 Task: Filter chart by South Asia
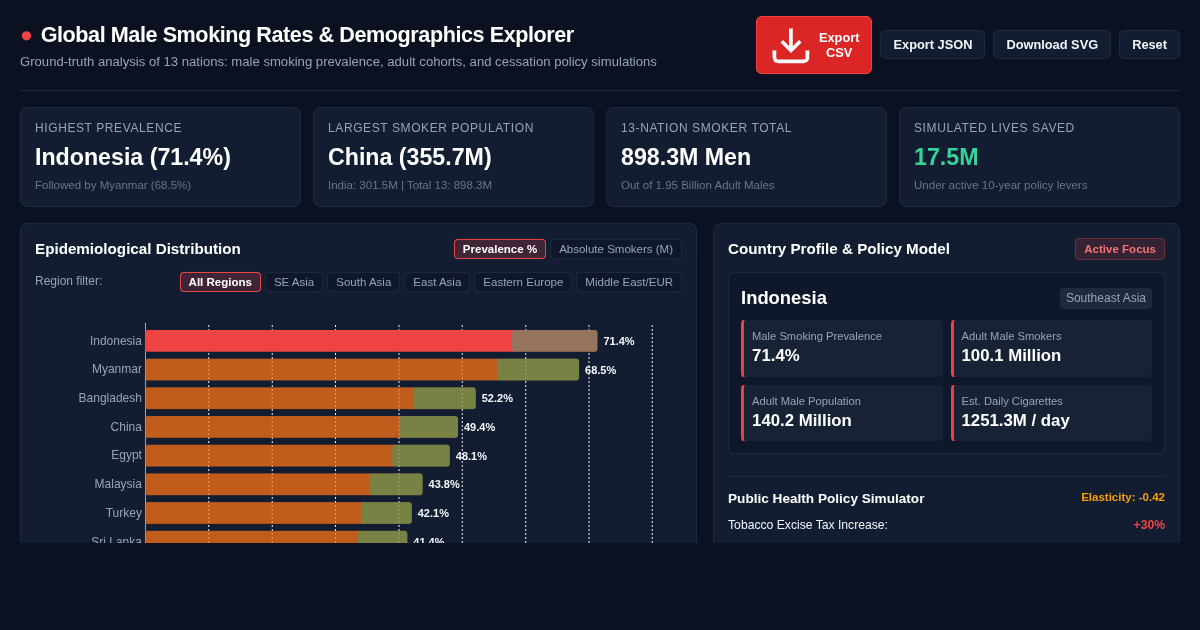tap(363, 282)
